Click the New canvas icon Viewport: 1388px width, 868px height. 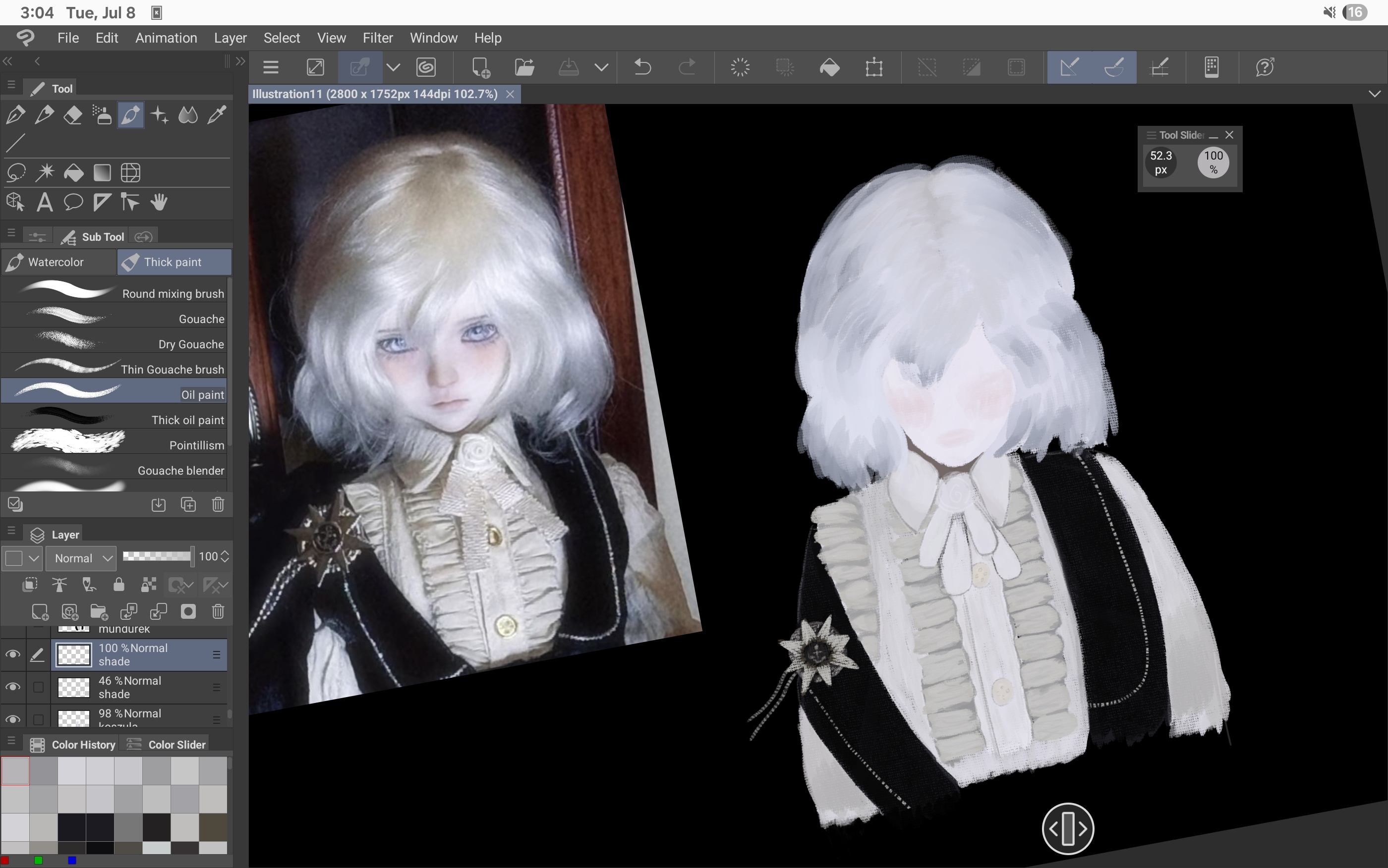pos(480,67)
